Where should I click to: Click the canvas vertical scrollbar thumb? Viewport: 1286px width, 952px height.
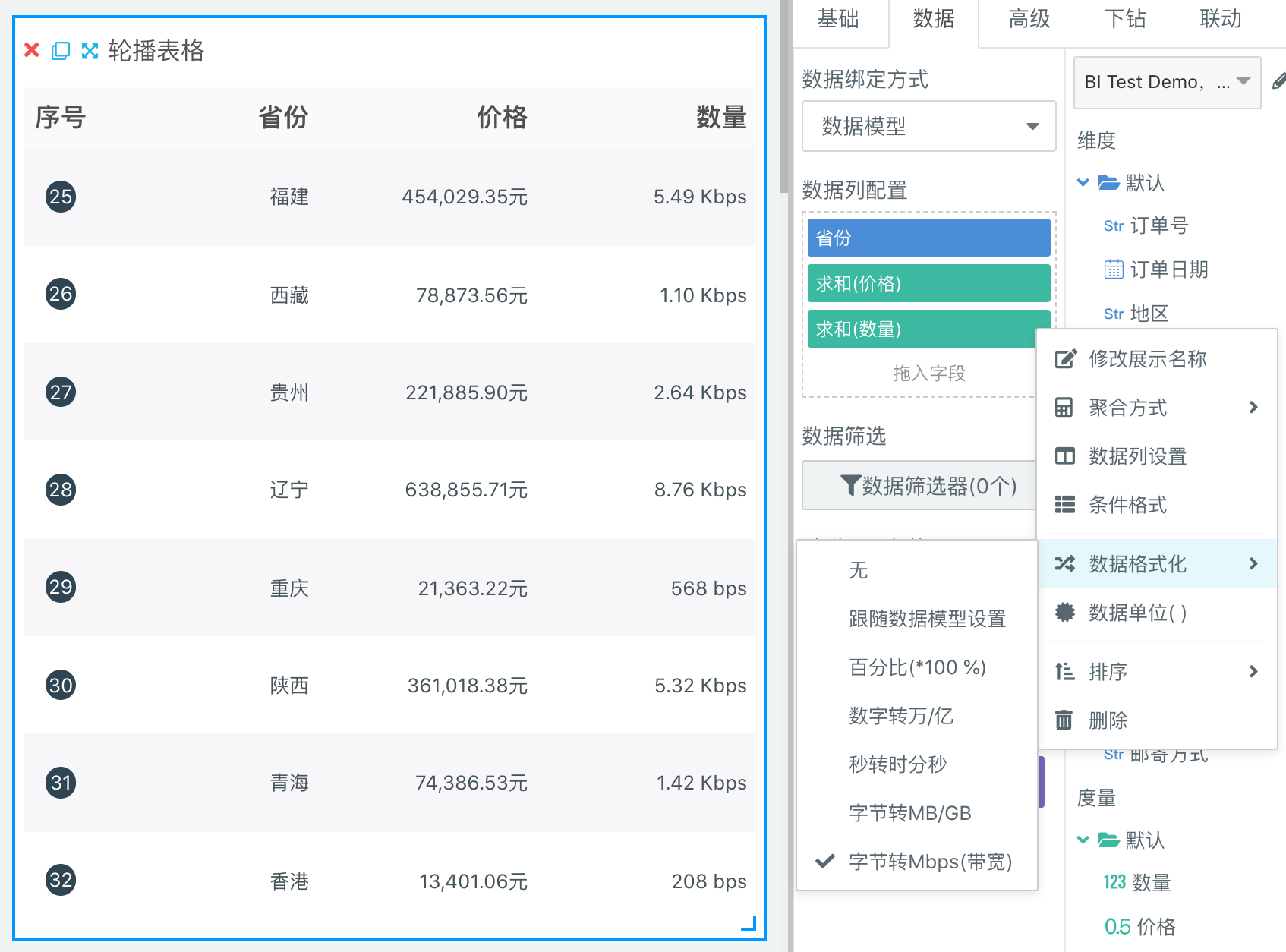point(785,96)
